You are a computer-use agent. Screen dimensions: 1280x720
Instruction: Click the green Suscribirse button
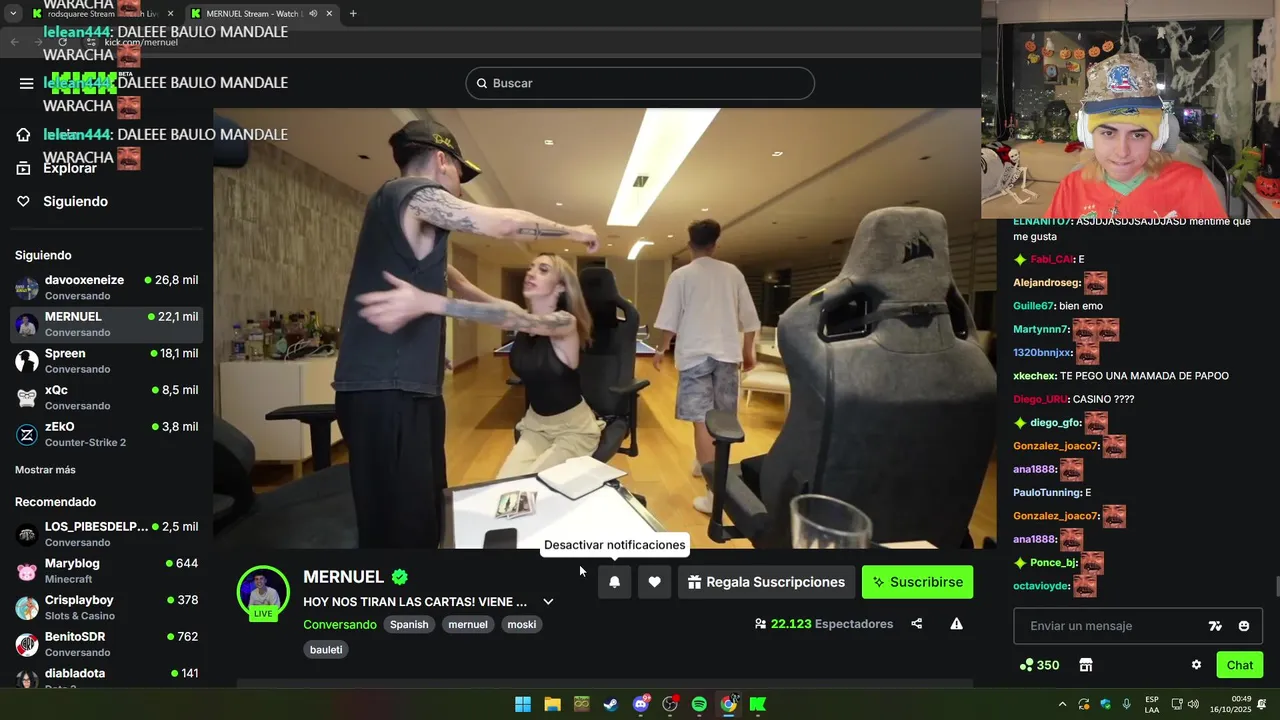[x=917, y=582]
